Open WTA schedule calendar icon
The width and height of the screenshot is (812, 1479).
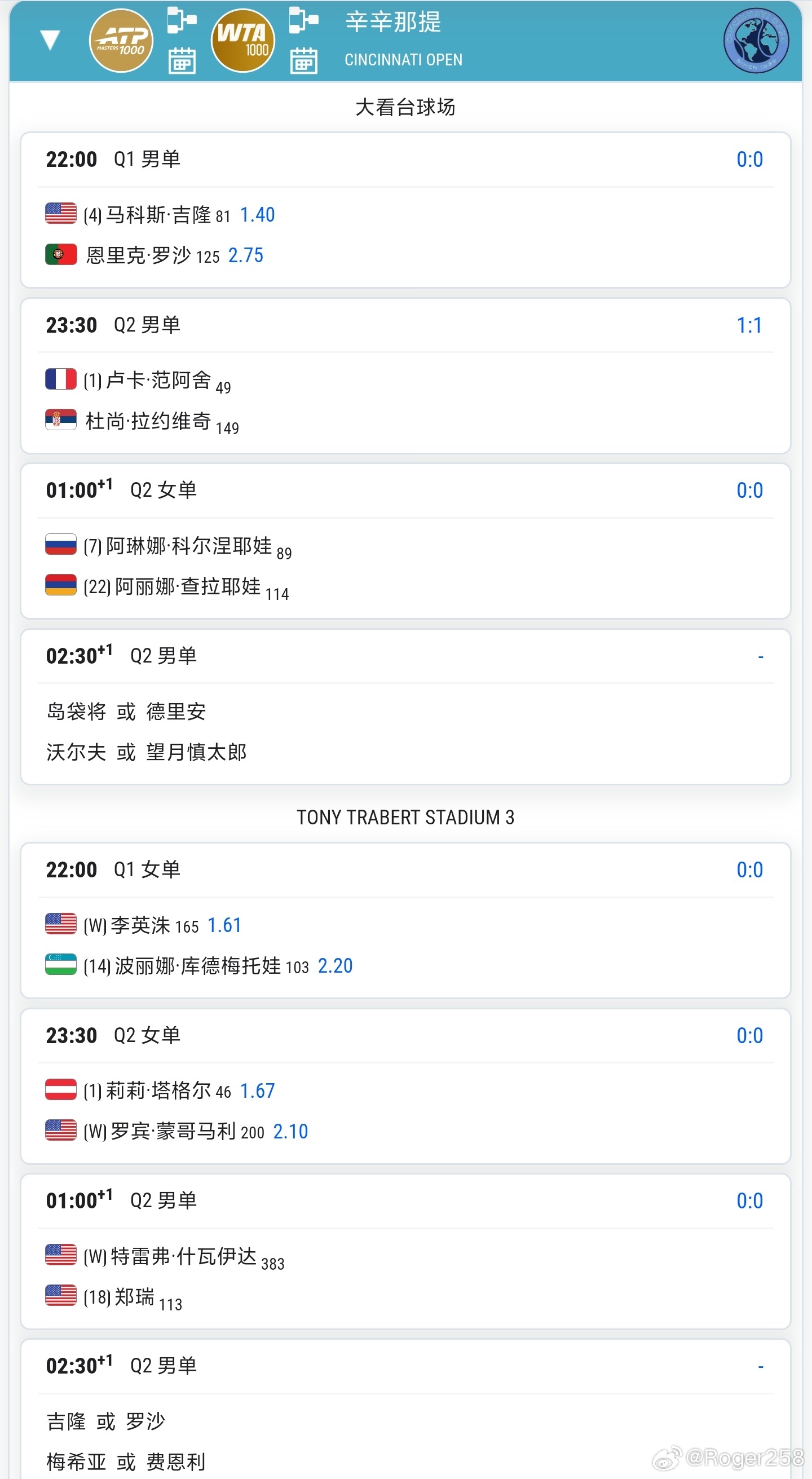coord(304,61)
